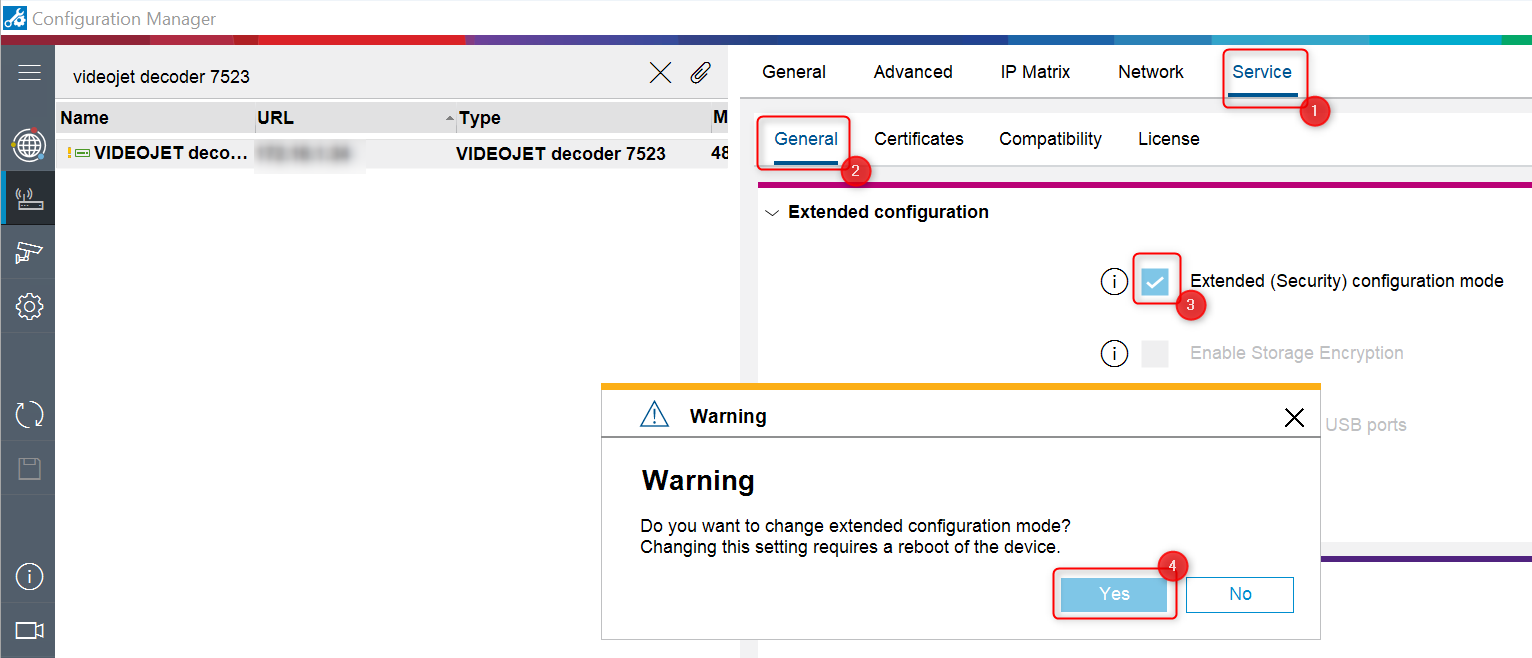
Task: Open the IP Matrix tab
Action: [1035, 71]
